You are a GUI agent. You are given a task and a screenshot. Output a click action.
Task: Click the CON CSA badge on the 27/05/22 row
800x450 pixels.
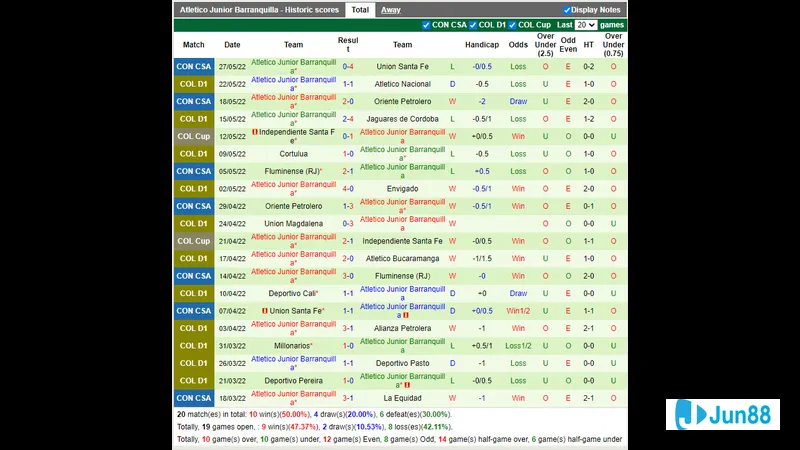(x=193, y=66)
